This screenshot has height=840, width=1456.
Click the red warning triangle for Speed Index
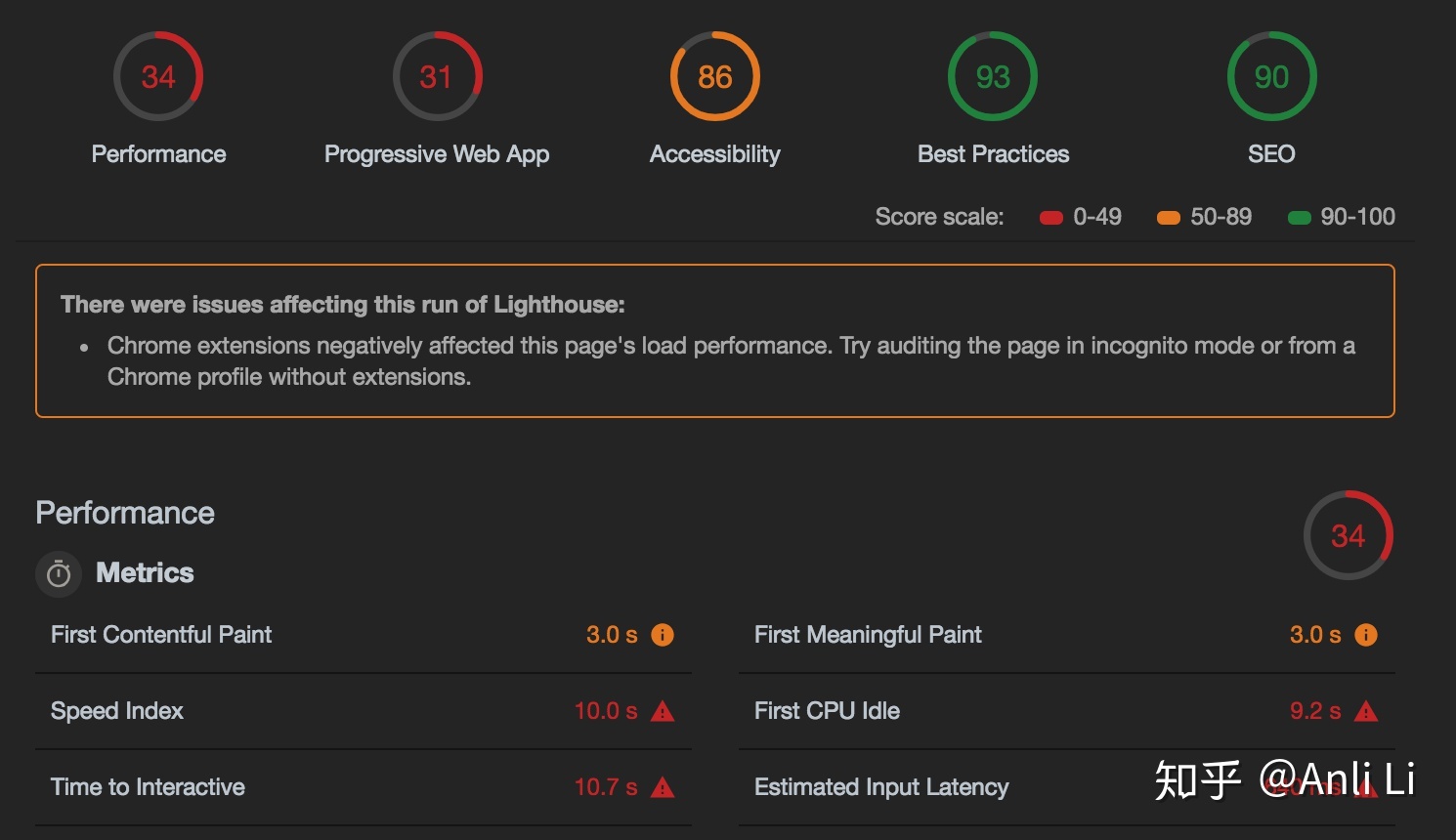point(663,711)
